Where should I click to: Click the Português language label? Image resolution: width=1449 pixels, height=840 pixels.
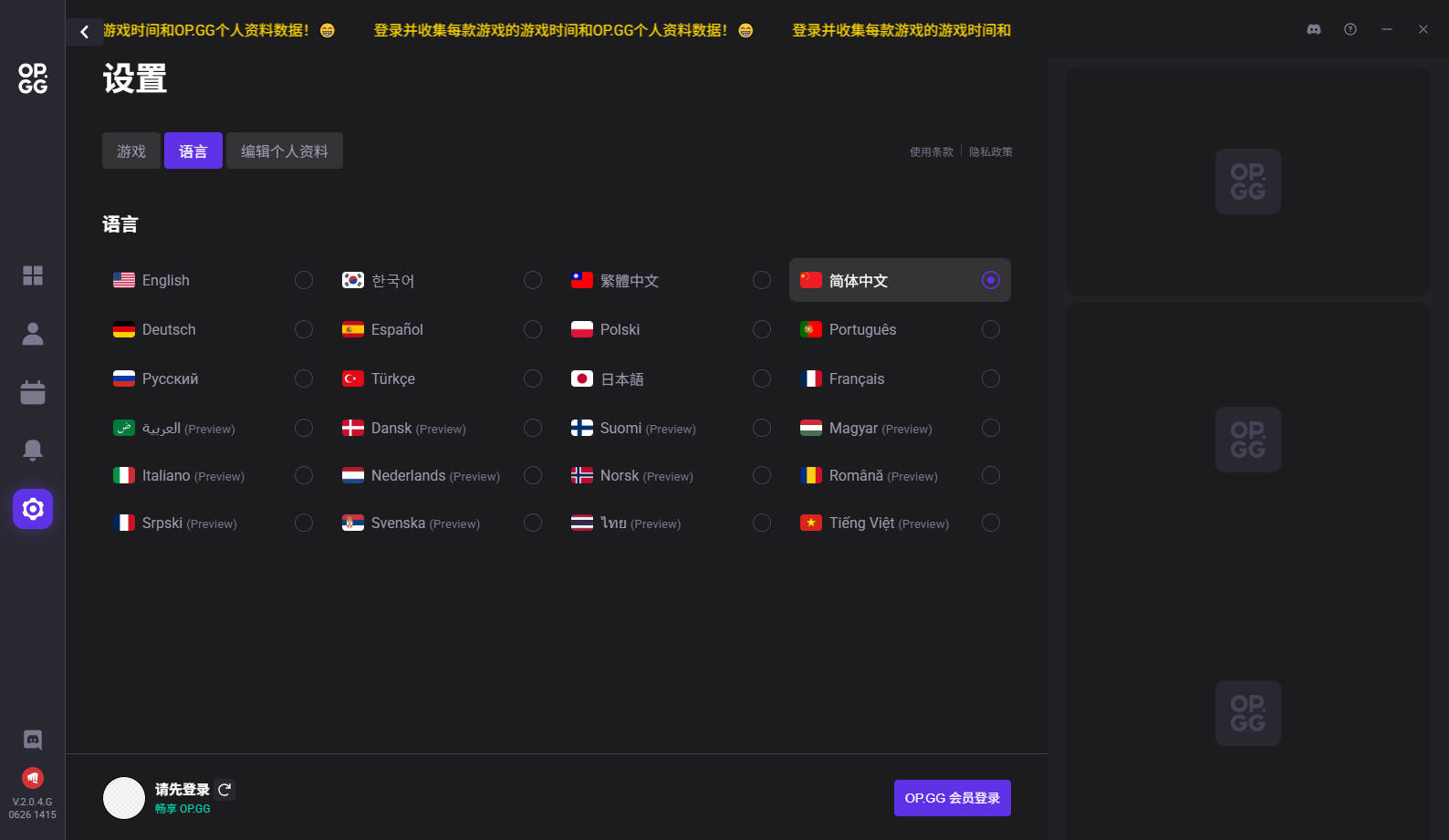click(862, 329)
